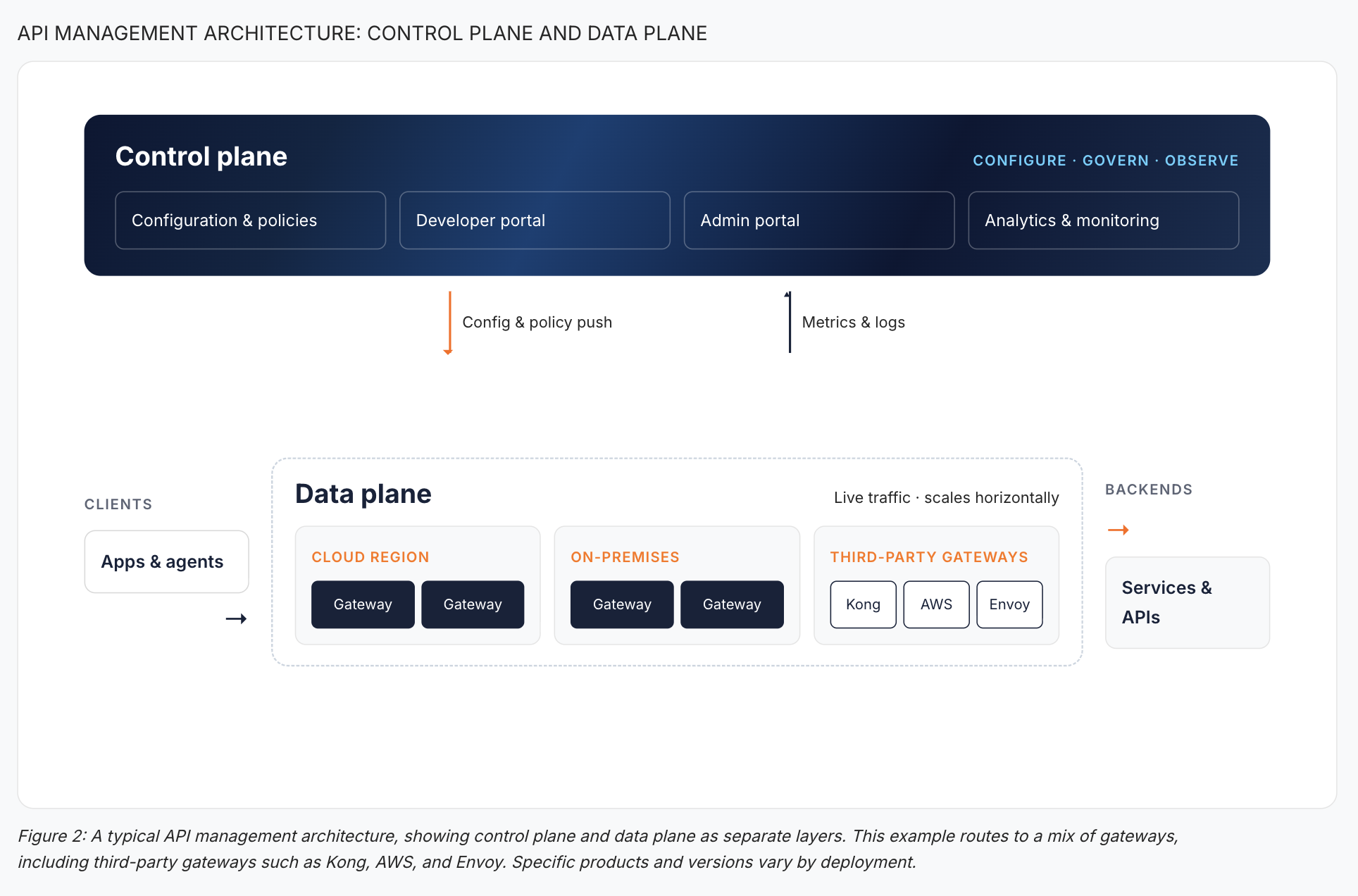Click the orange arrow under BACKENDS

pyautogui.click(x=1119, y=530)
